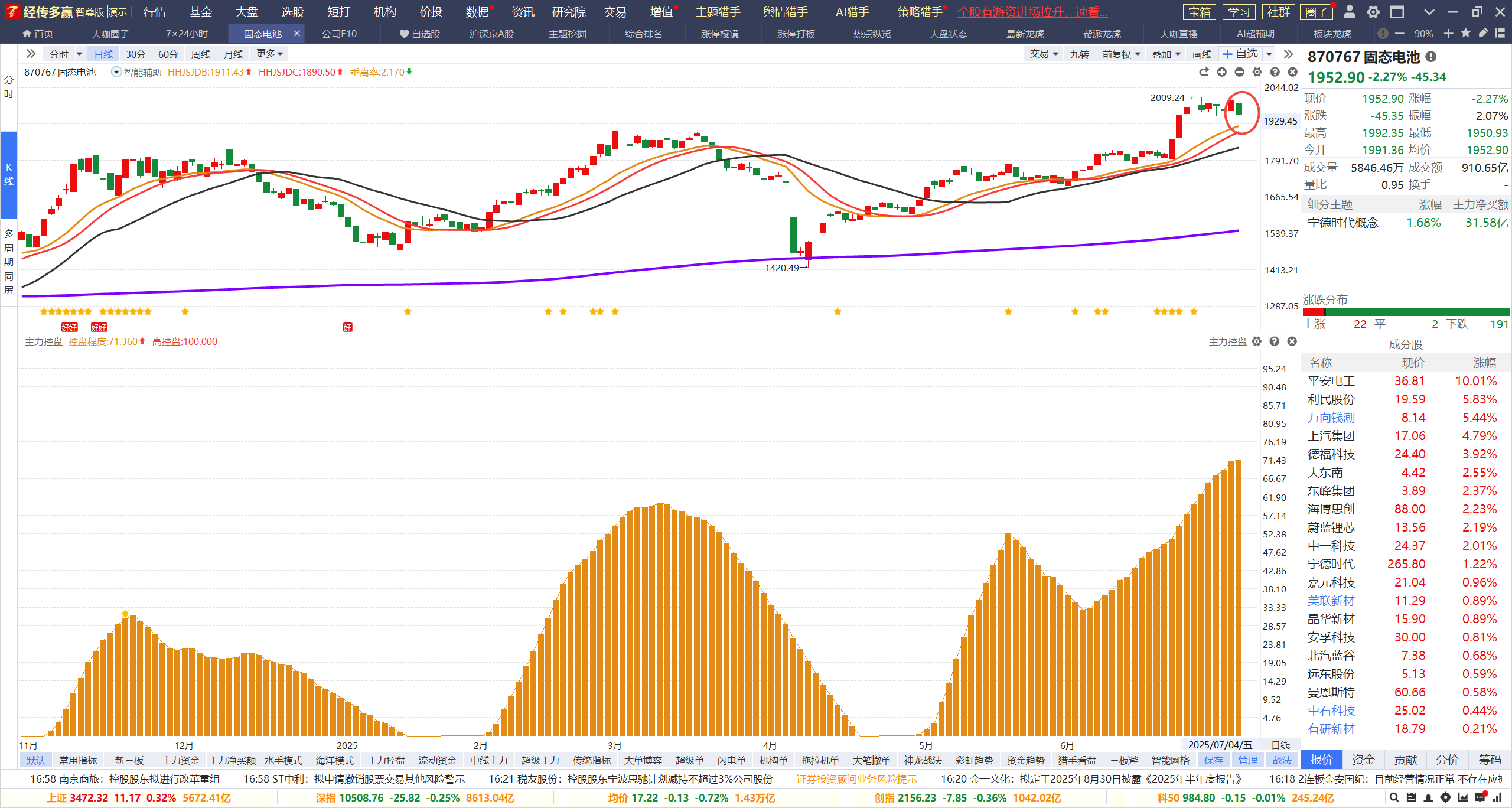Viewport: 1512px width, 808px height.
Task: Expand the 叠加 overlay dropdown
Action: 1166,54
